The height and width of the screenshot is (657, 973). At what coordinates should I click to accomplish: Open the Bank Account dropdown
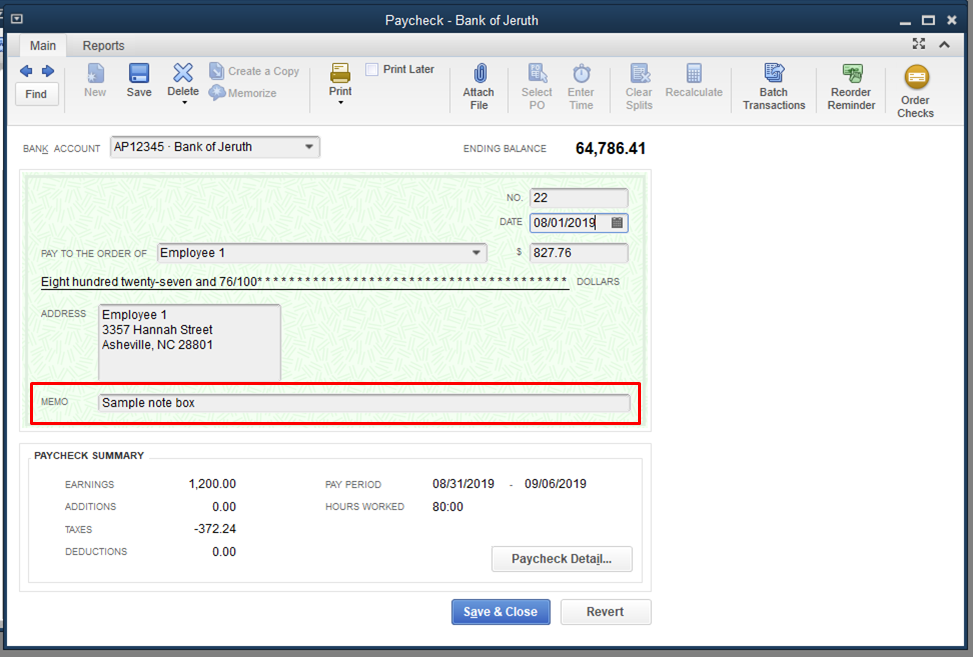[x=309, y=147]
